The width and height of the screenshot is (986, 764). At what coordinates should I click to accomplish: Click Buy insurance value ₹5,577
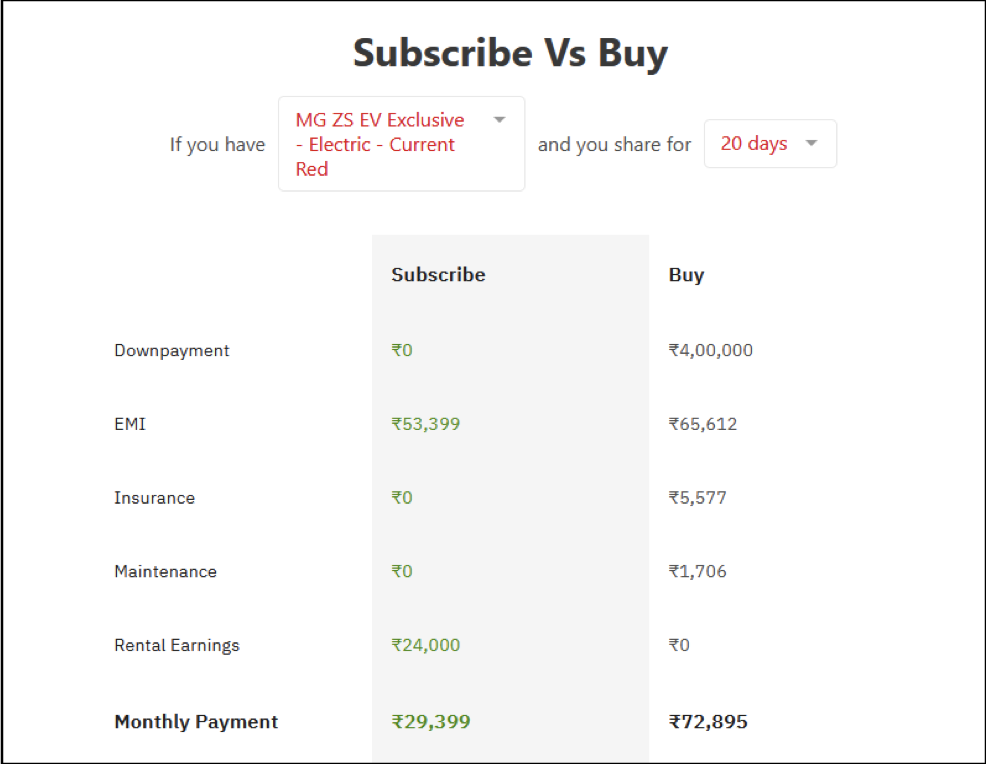pyautogui.click(x=697, y=498)
